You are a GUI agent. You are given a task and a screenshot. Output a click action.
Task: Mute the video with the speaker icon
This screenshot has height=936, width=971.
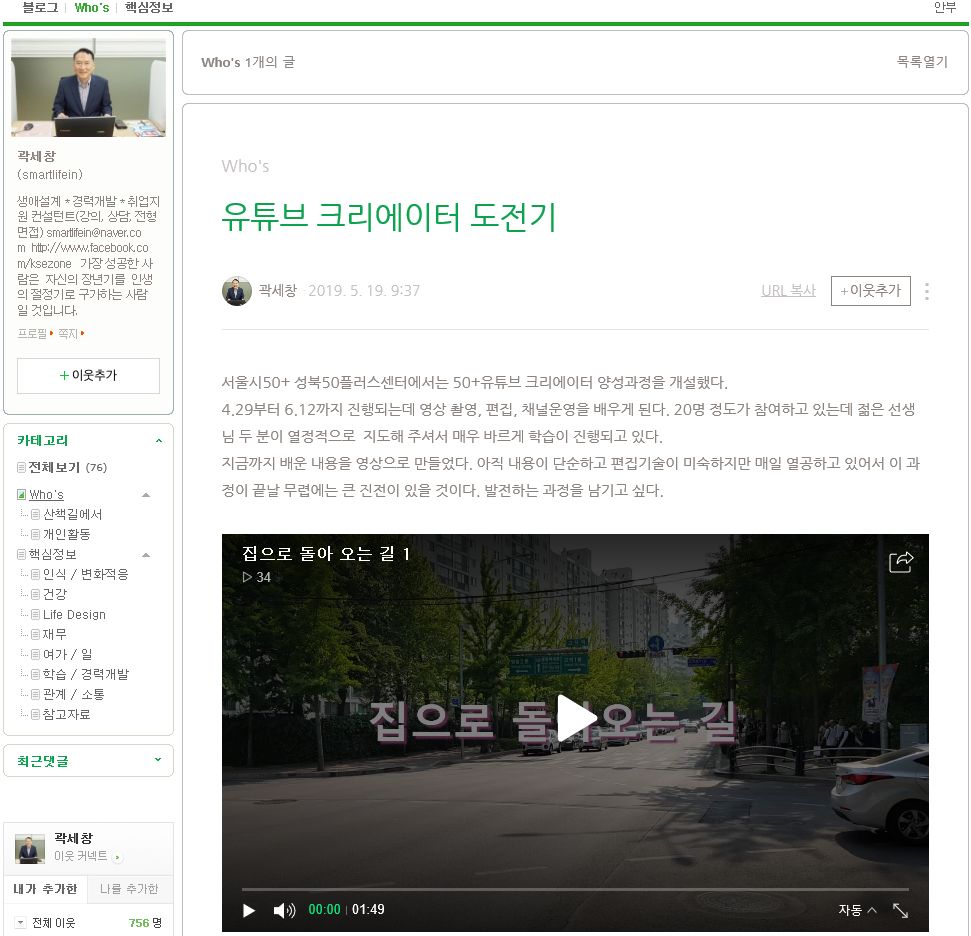[284, 910]
